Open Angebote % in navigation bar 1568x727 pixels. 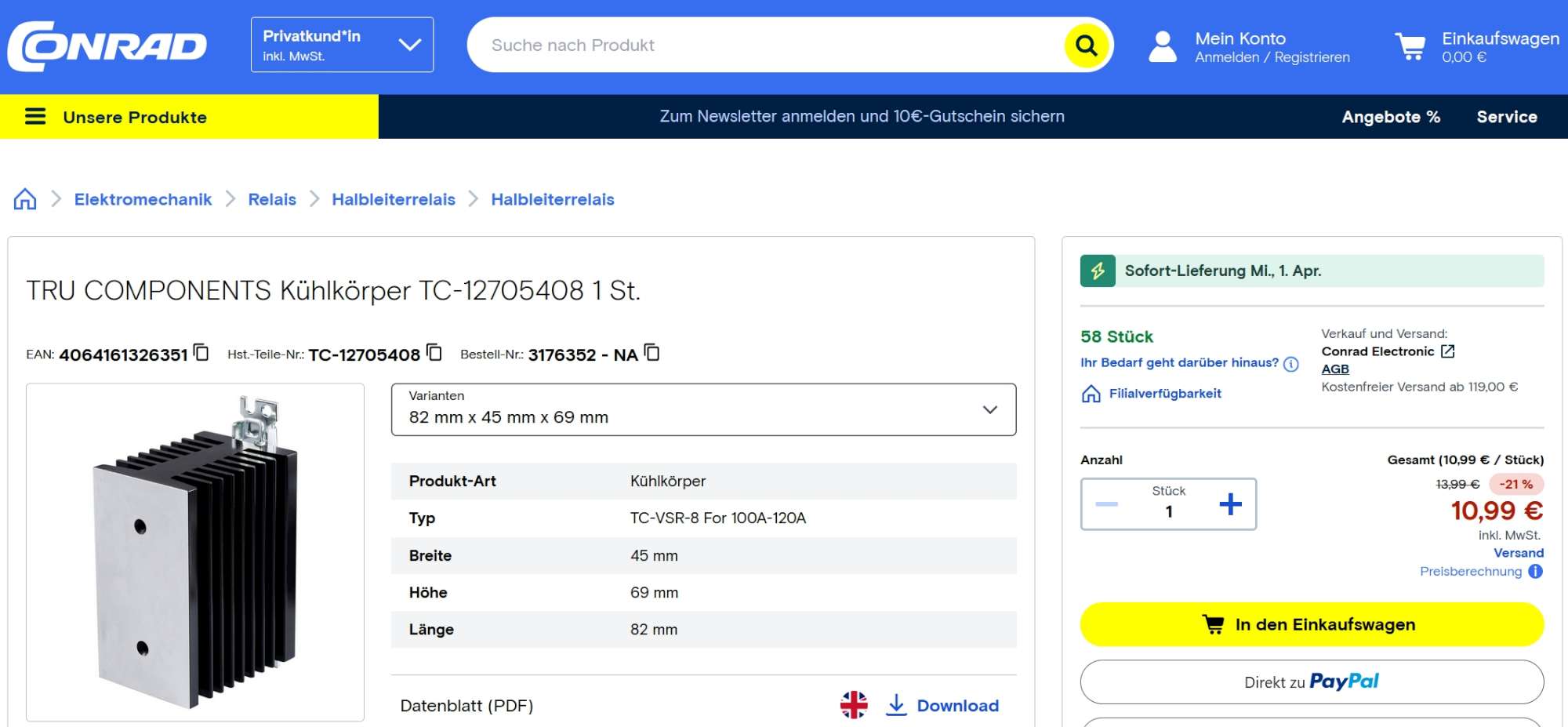click(x=1390, y=117)
